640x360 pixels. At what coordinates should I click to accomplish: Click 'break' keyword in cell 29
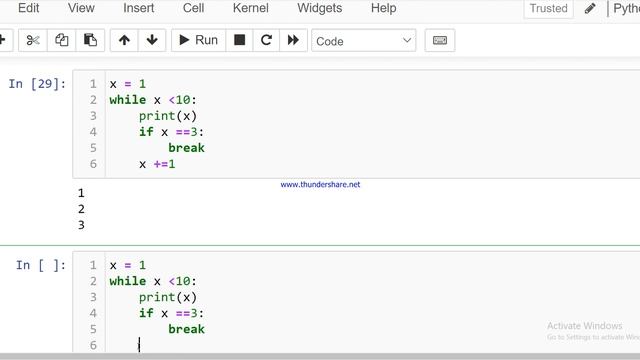(x=186, y=148)
